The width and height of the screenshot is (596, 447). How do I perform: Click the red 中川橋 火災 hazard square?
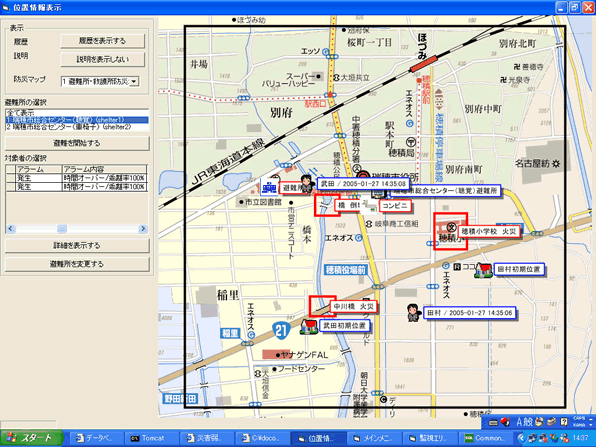click(322, 306)
